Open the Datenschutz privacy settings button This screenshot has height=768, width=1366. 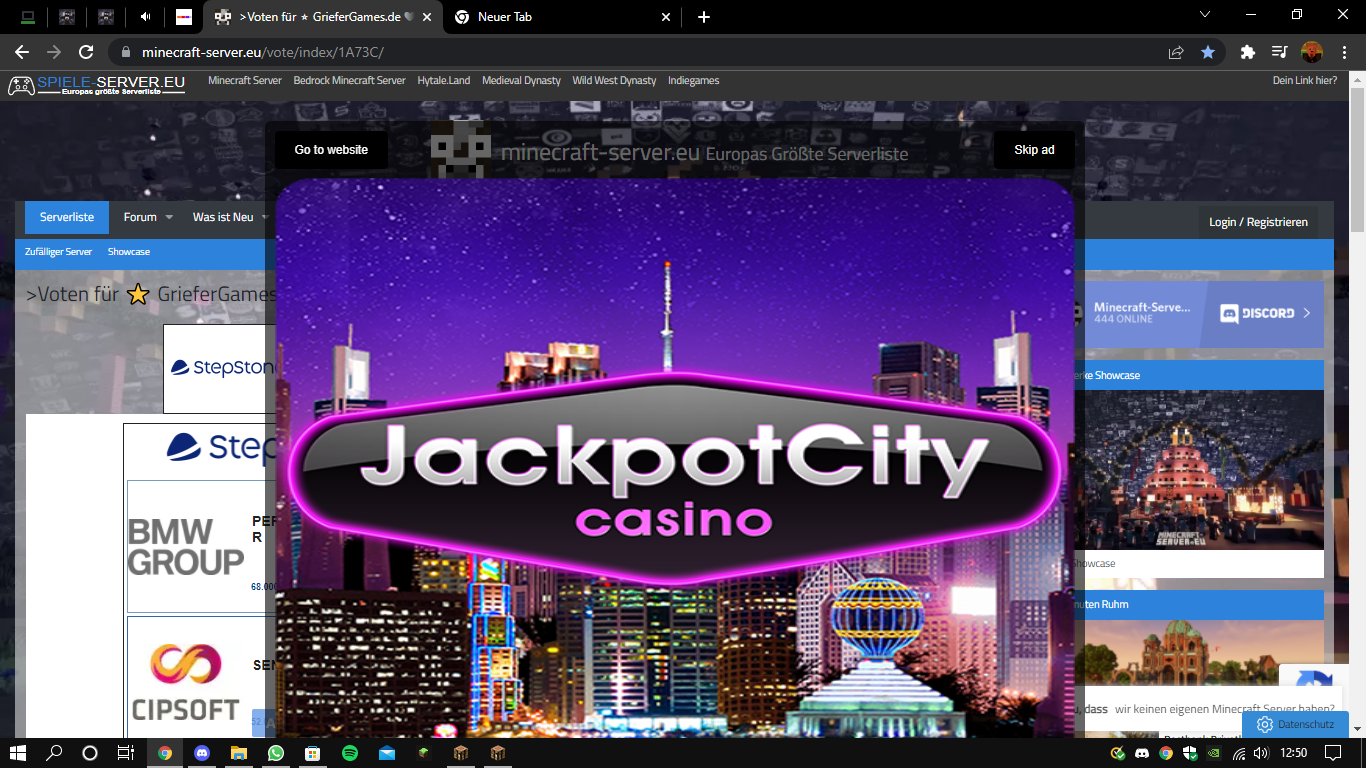coord(1295,724)
